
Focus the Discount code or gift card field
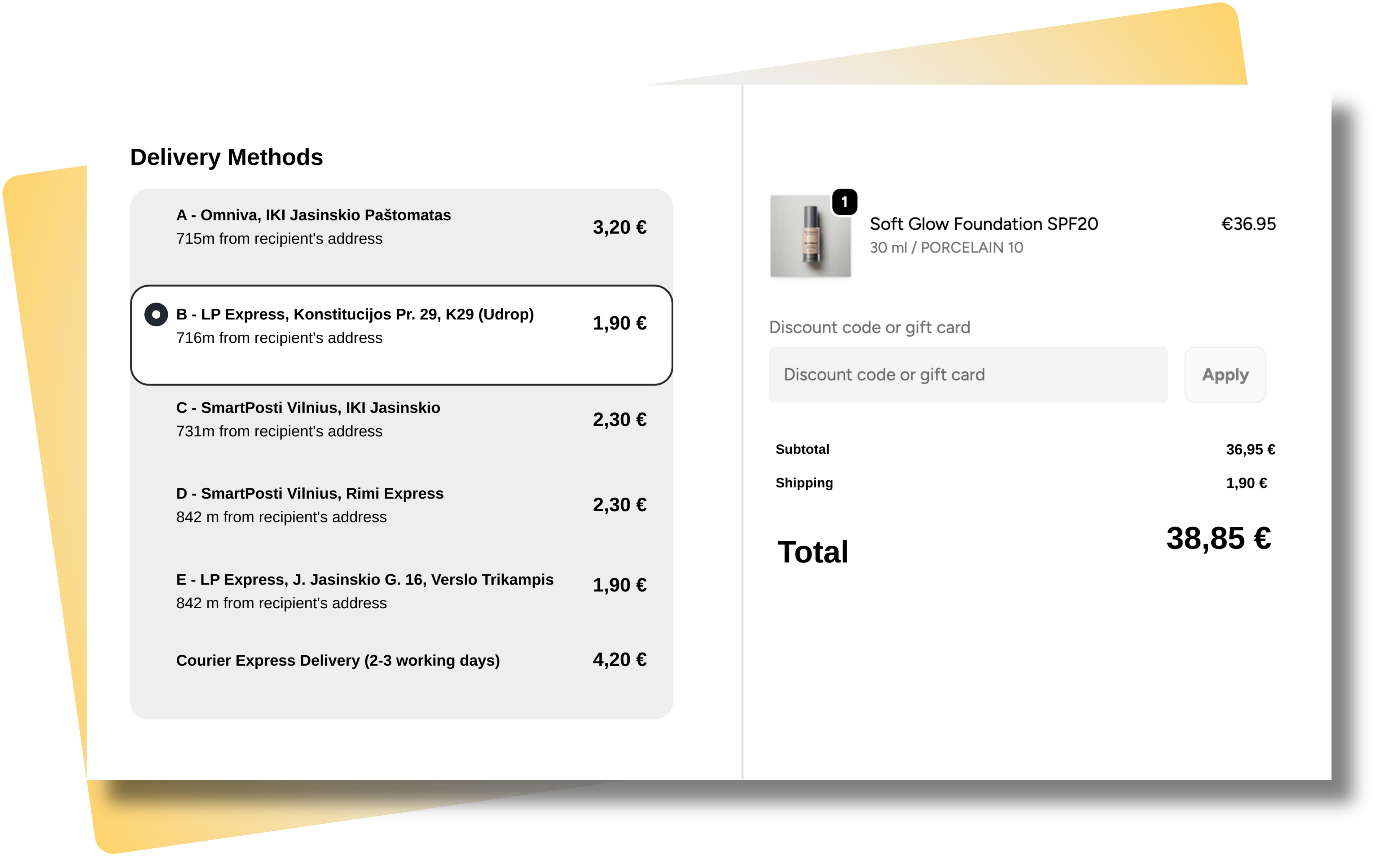(x=968, y=375)
